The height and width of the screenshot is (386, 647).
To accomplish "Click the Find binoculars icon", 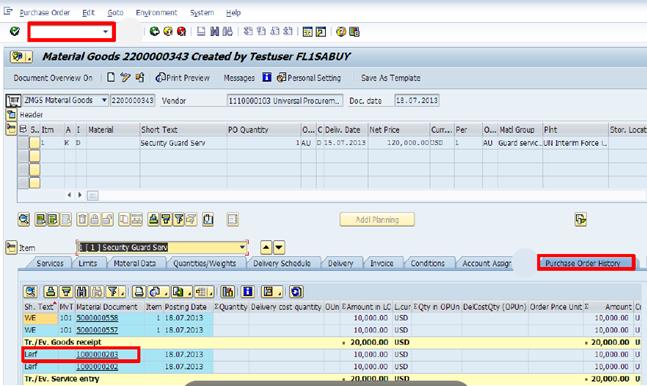I will (x=215, y=31).
